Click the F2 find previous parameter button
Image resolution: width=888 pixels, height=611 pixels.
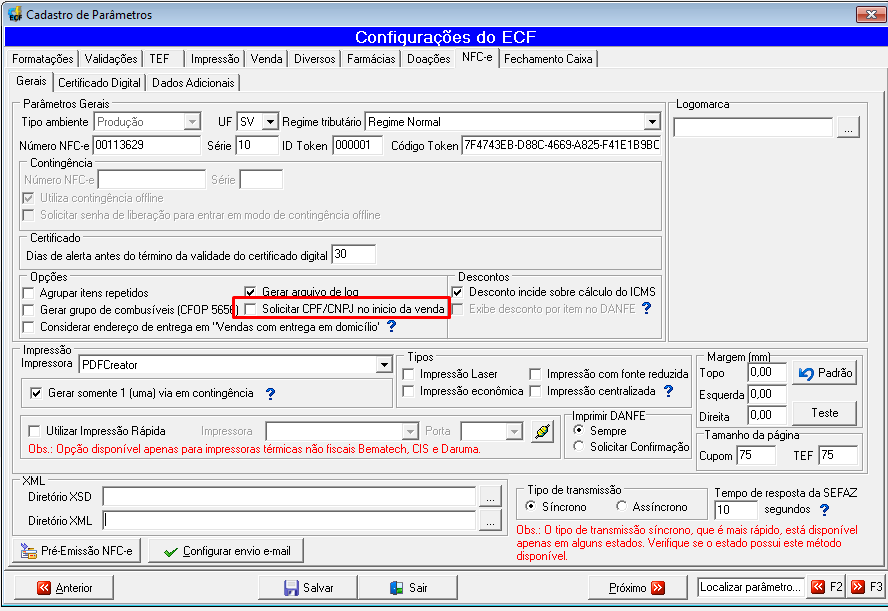point(826,587)
